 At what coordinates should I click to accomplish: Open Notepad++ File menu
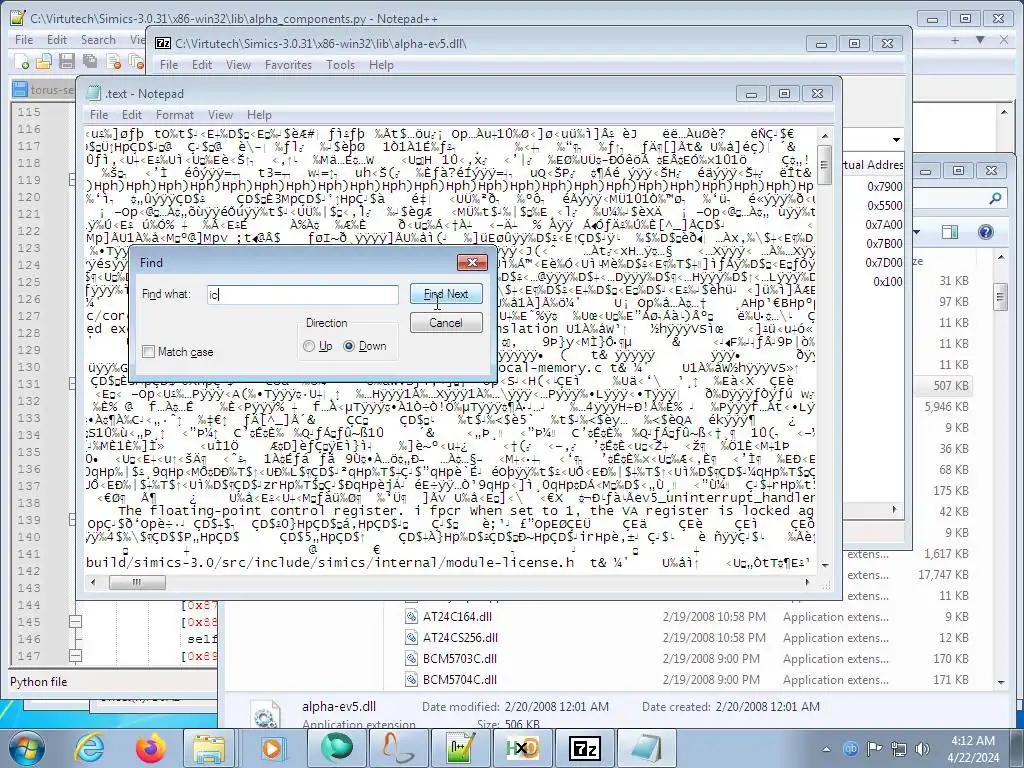pyautogui.click(x=24, y=40)
